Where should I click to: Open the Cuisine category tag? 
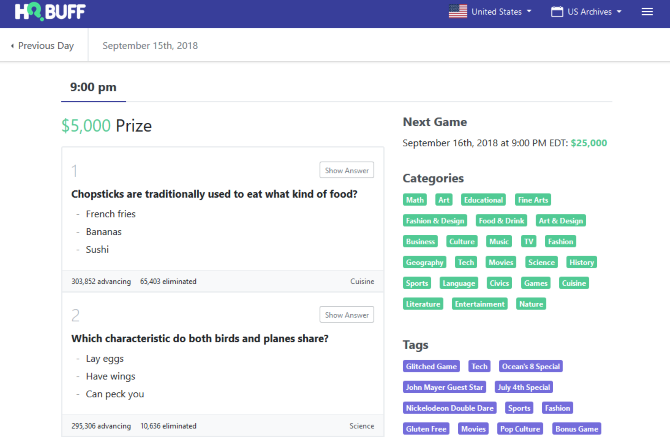(573, 283)
